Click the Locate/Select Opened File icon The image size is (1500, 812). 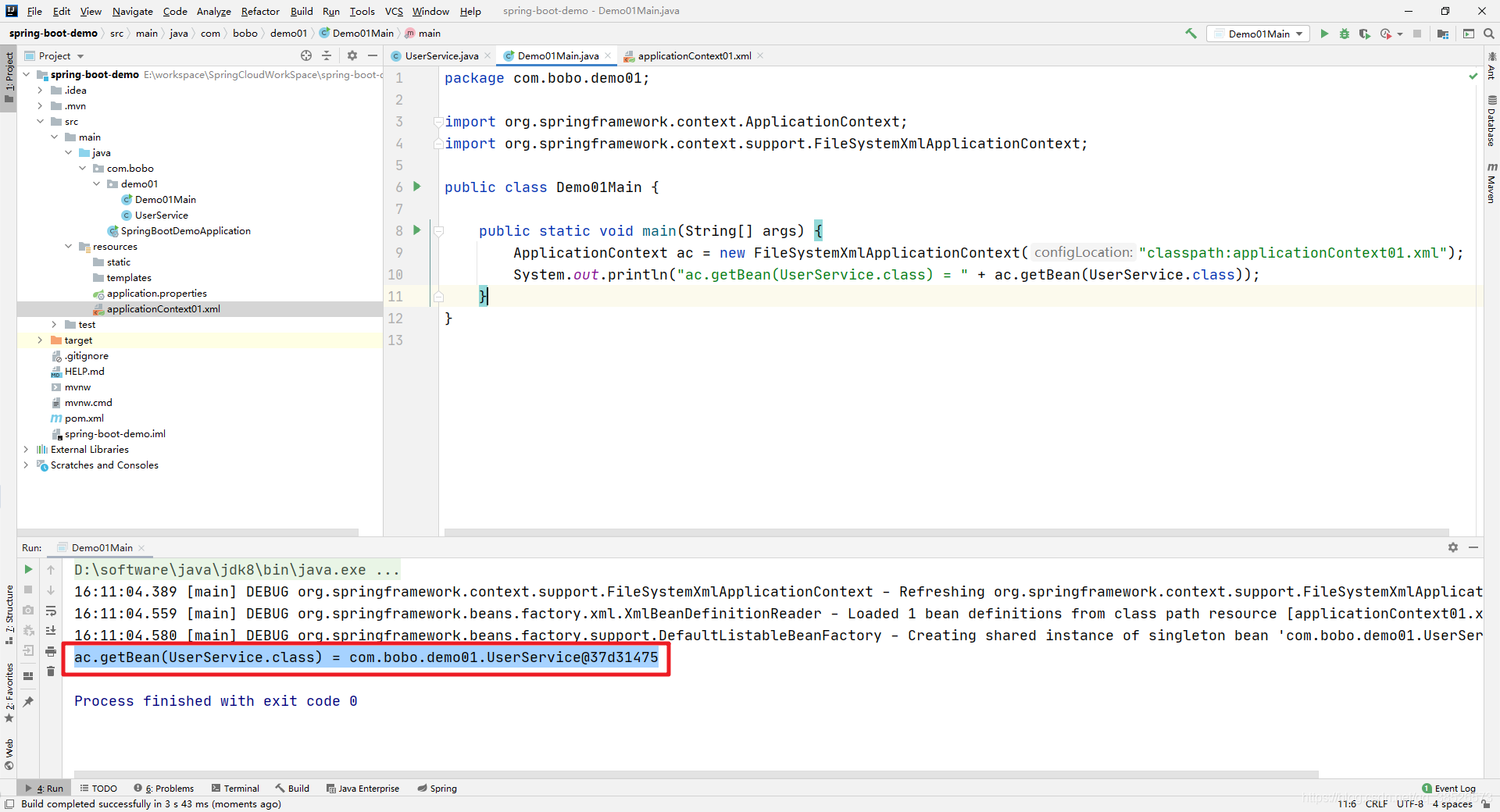306,55
